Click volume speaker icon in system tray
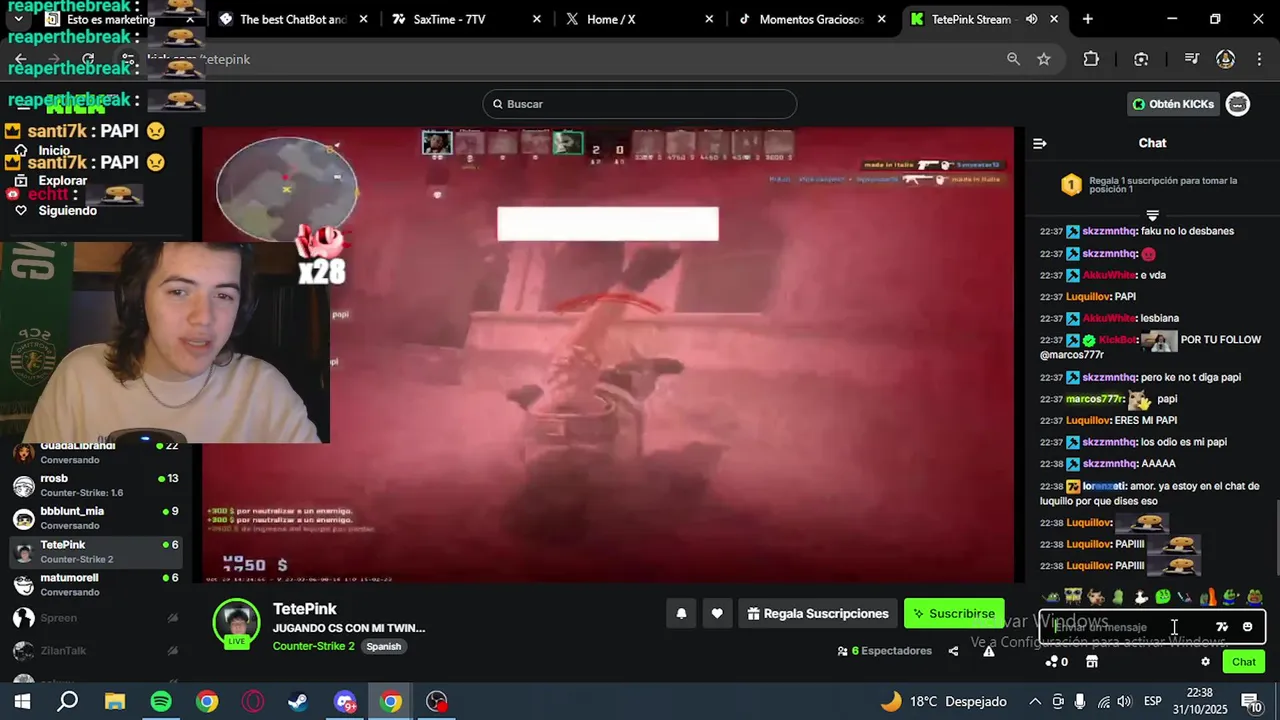Viewport: 1280px width, 720px height. (x=1124, y=702)
